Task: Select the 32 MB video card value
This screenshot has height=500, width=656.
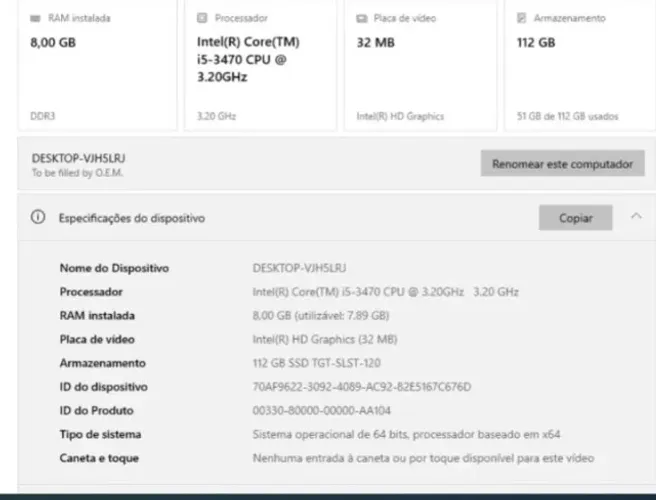Action: point(375,42)
